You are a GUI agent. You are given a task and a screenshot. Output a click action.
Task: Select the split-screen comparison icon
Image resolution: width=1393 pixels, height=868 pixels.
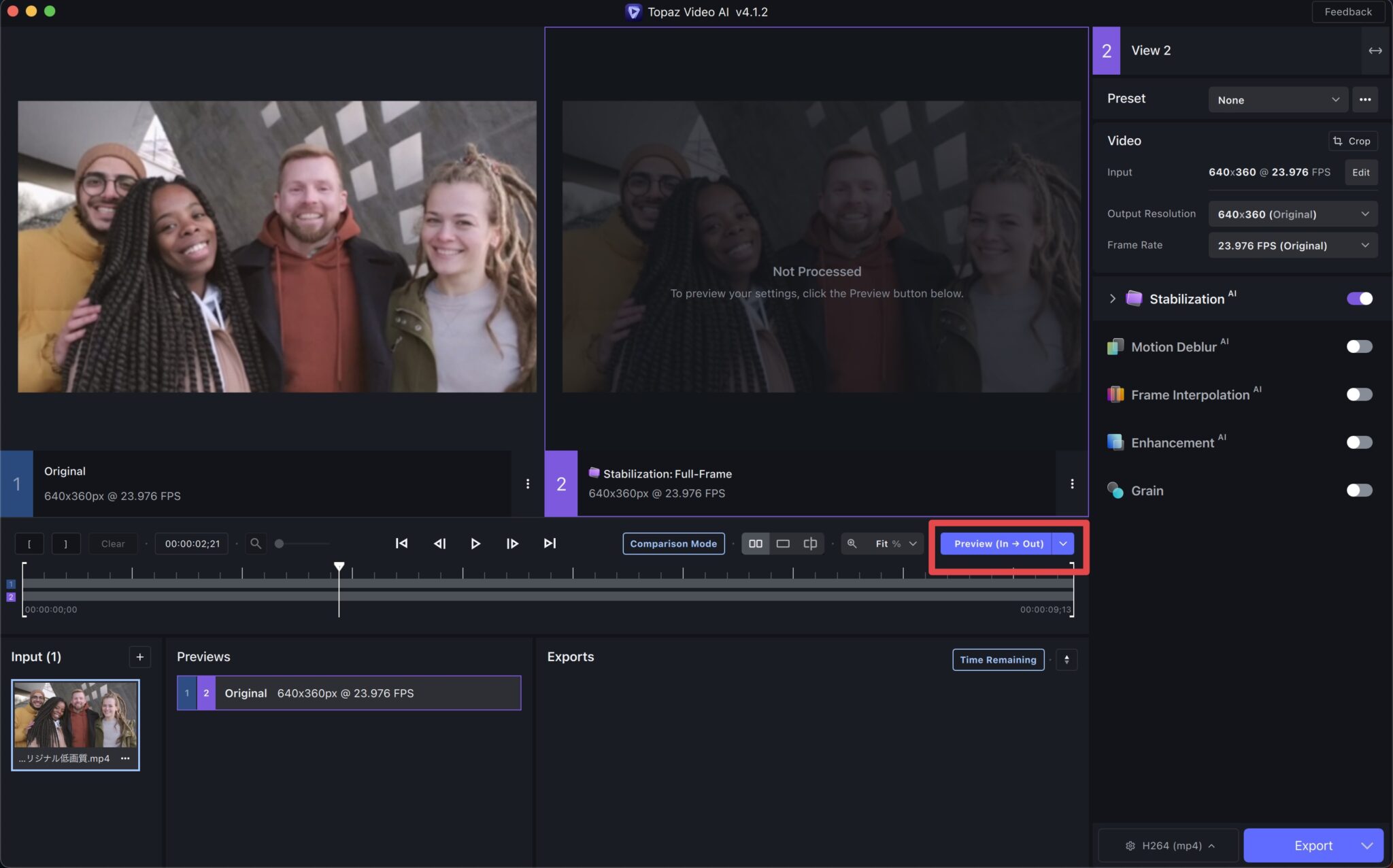click(809, 544)
